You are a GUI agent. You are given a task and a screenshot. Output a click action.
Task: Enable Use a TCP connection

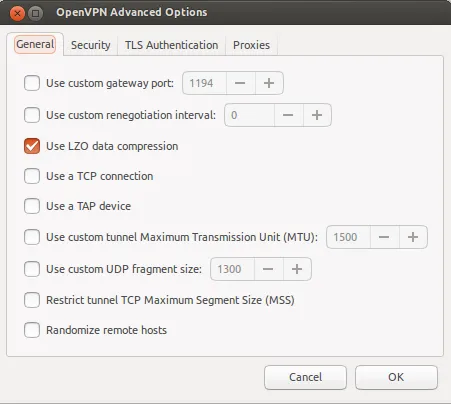click(32, 176)
